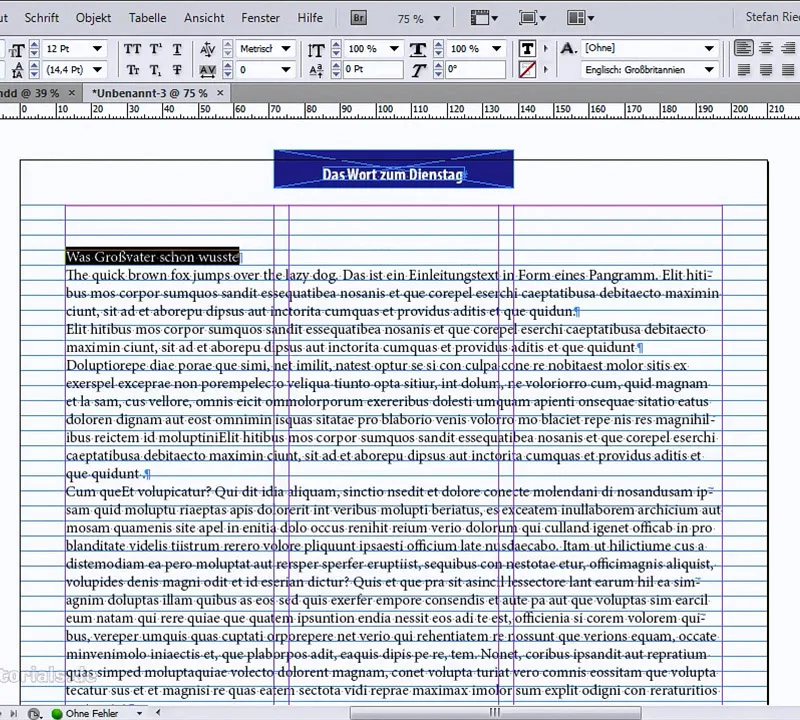
Task: Open the (14,4 Pt) leading dropdown
Action: (x=97, y=69)
